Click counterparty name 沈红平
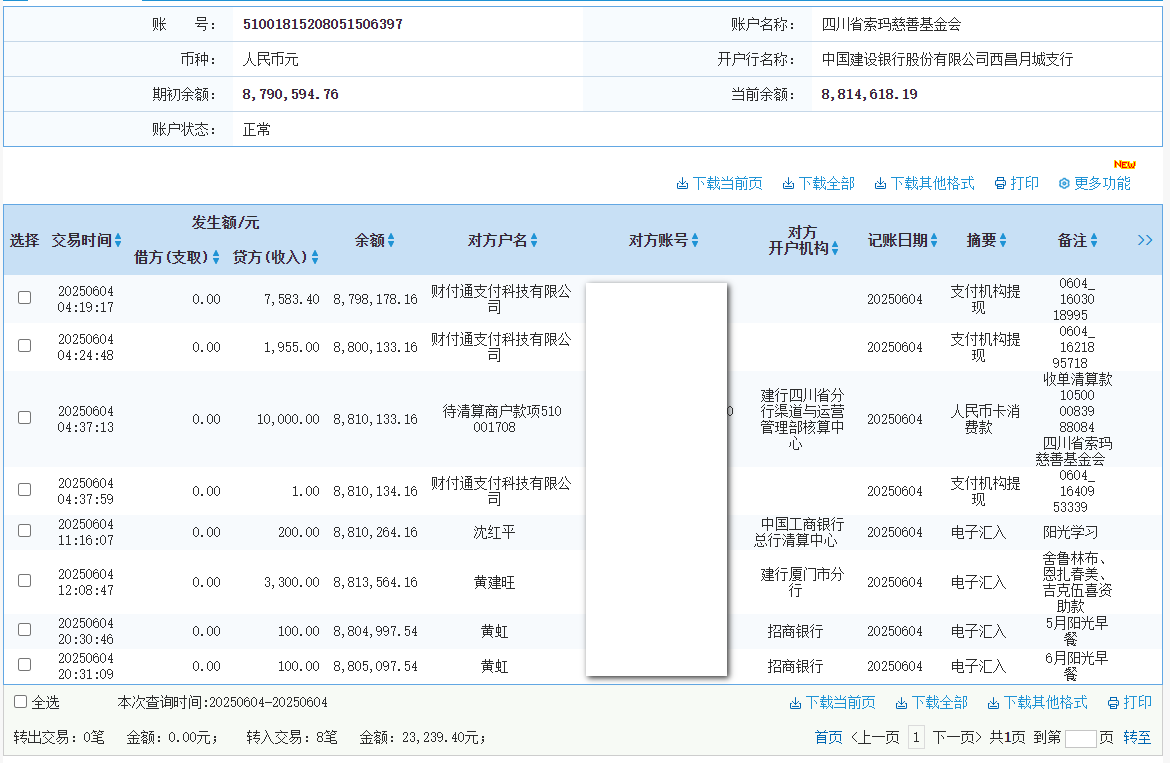Image resolution: width=1170 pixels, height=763 pixels. pos(494,533)
